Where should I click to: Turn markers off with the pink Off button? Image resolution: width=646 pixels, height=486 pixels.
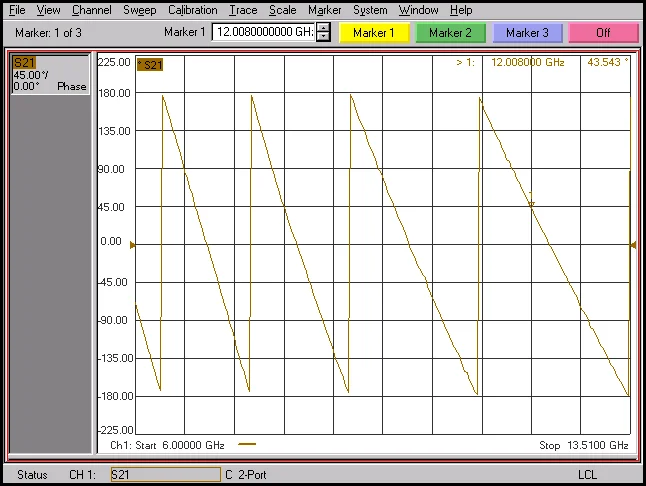[x=603, y=33]
